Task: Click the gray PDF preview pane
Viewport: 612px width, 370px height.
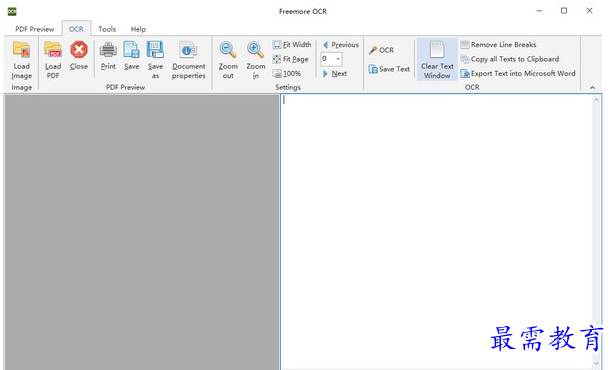Action: pyautogui.click(x=142, y=232)
